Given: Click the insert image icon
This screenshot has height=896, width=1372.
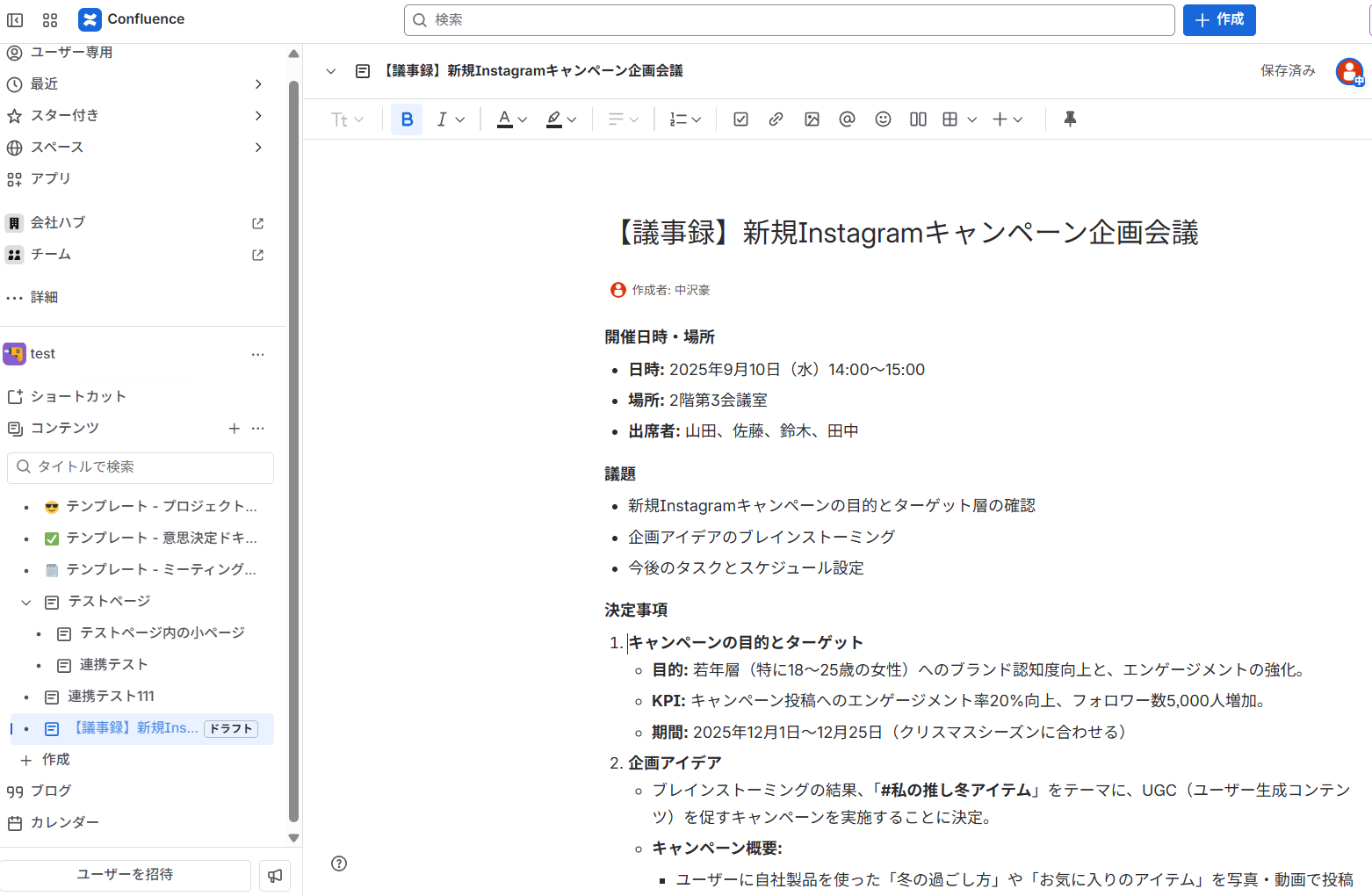Looking at the screenshot, I should pos(812,119).
